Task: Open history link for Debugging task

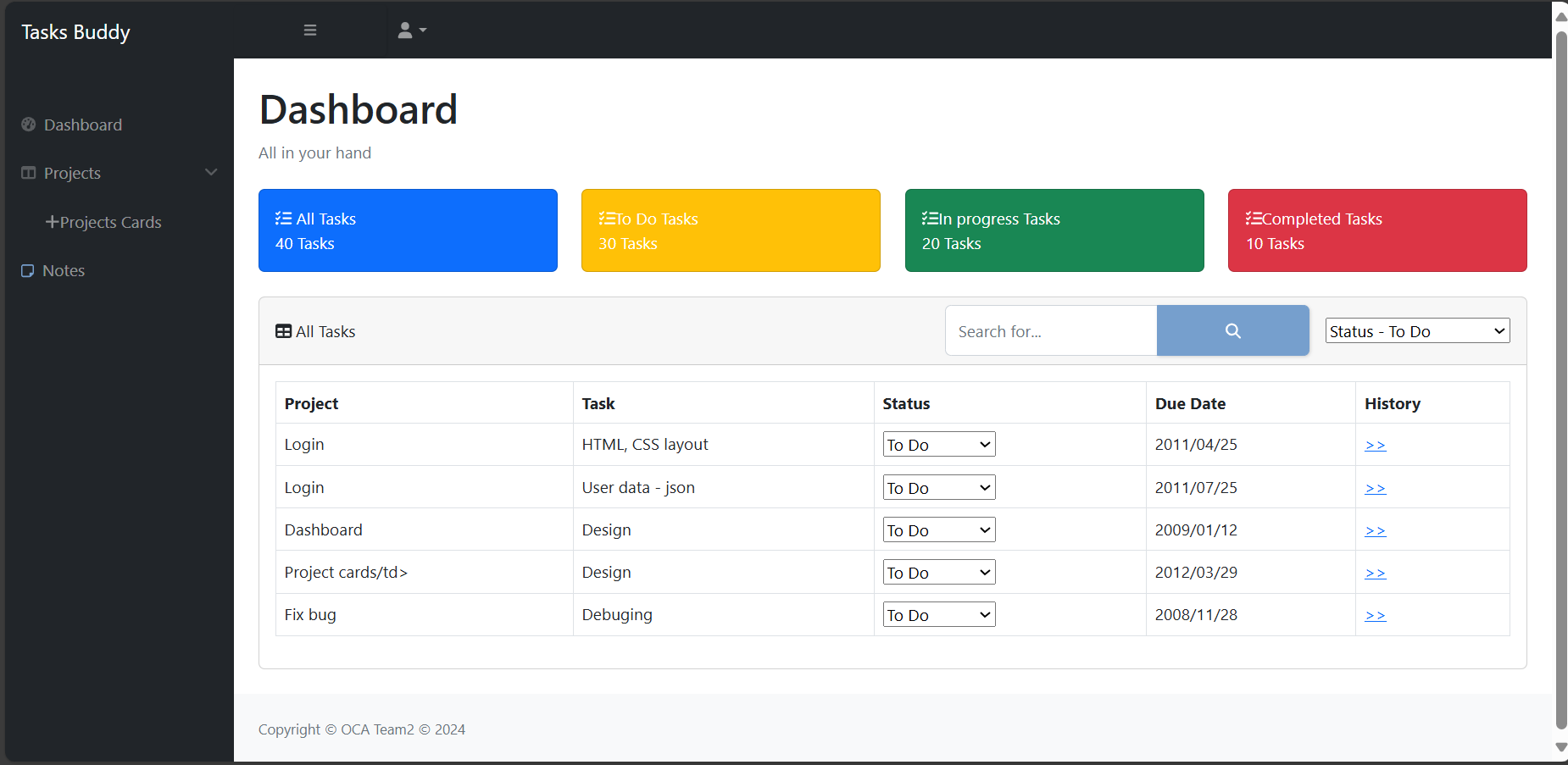Action: 1375,614
